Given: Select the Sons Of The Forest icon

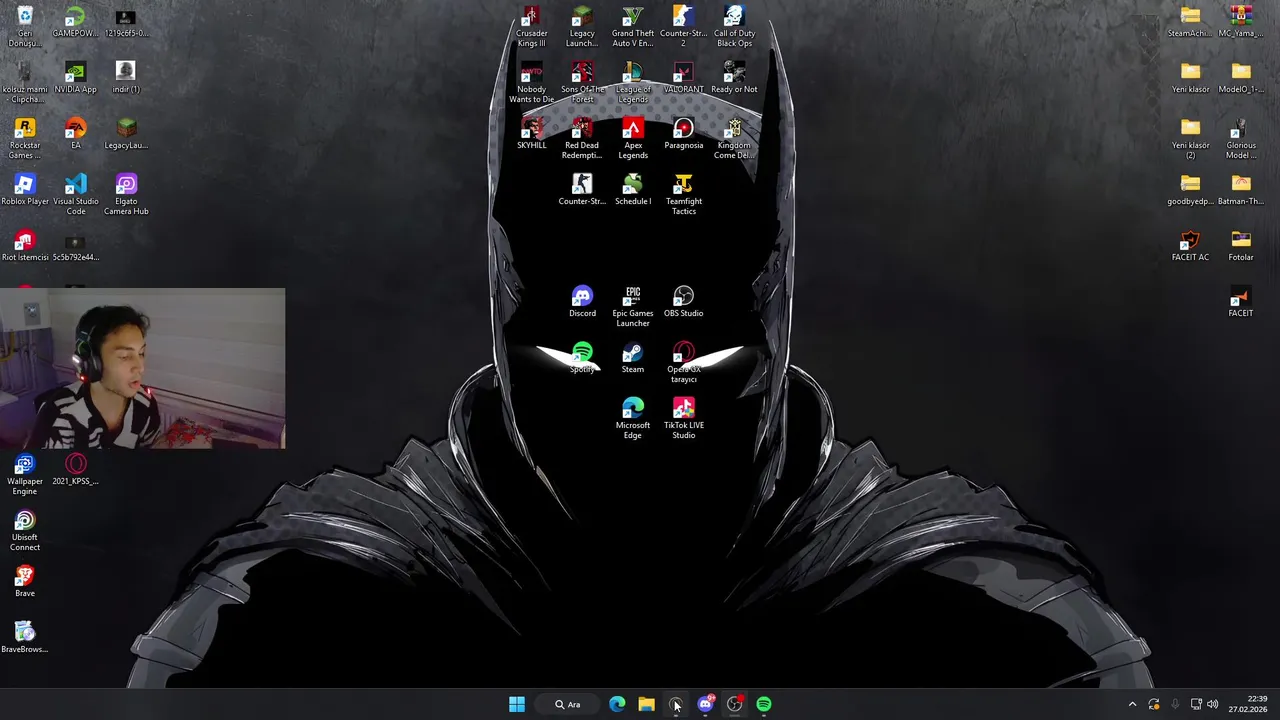Looking at the screenshot, I should point(582,83).
